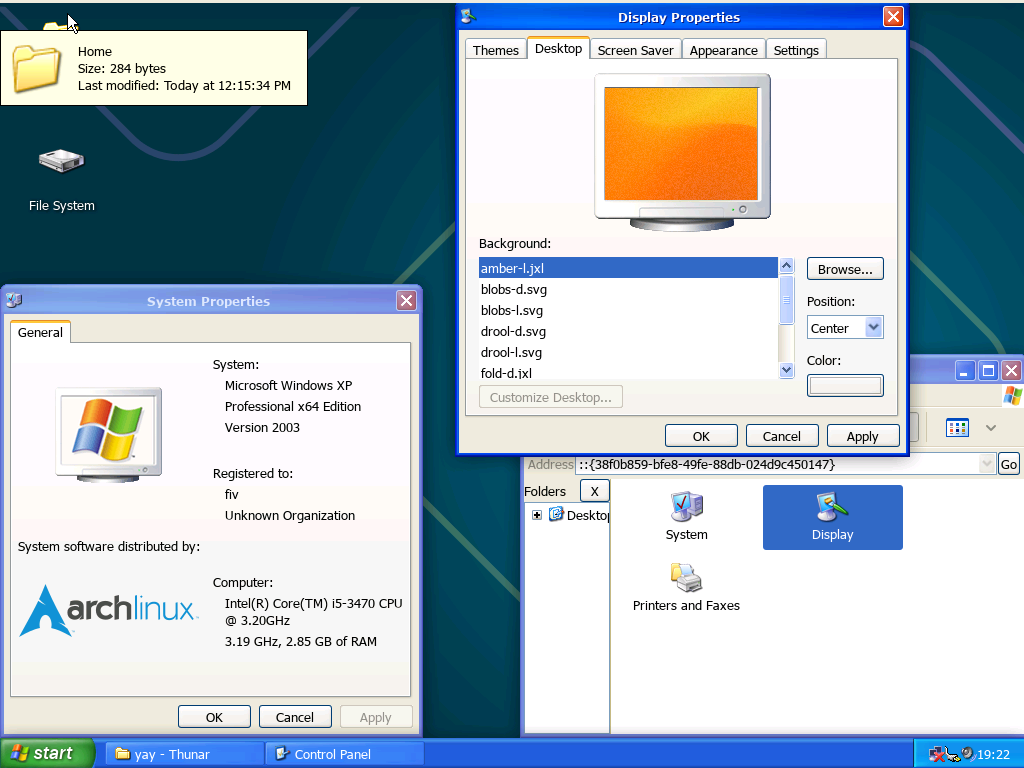1024x768 pixels.
Task: Select blobs-d.svg in the background list
Action: pyautogui.click(x=514, y=289)
